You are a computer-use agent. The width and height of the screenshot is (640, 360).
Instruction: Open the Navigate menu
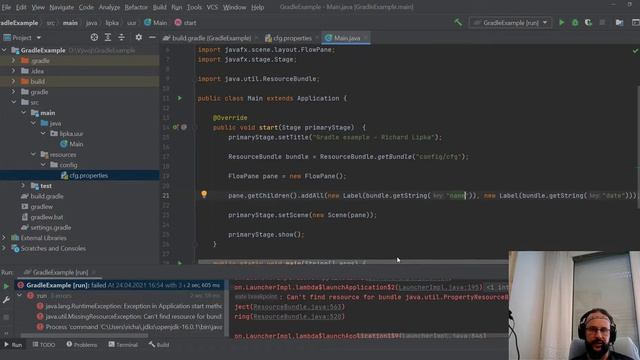(x=62, y=7)
